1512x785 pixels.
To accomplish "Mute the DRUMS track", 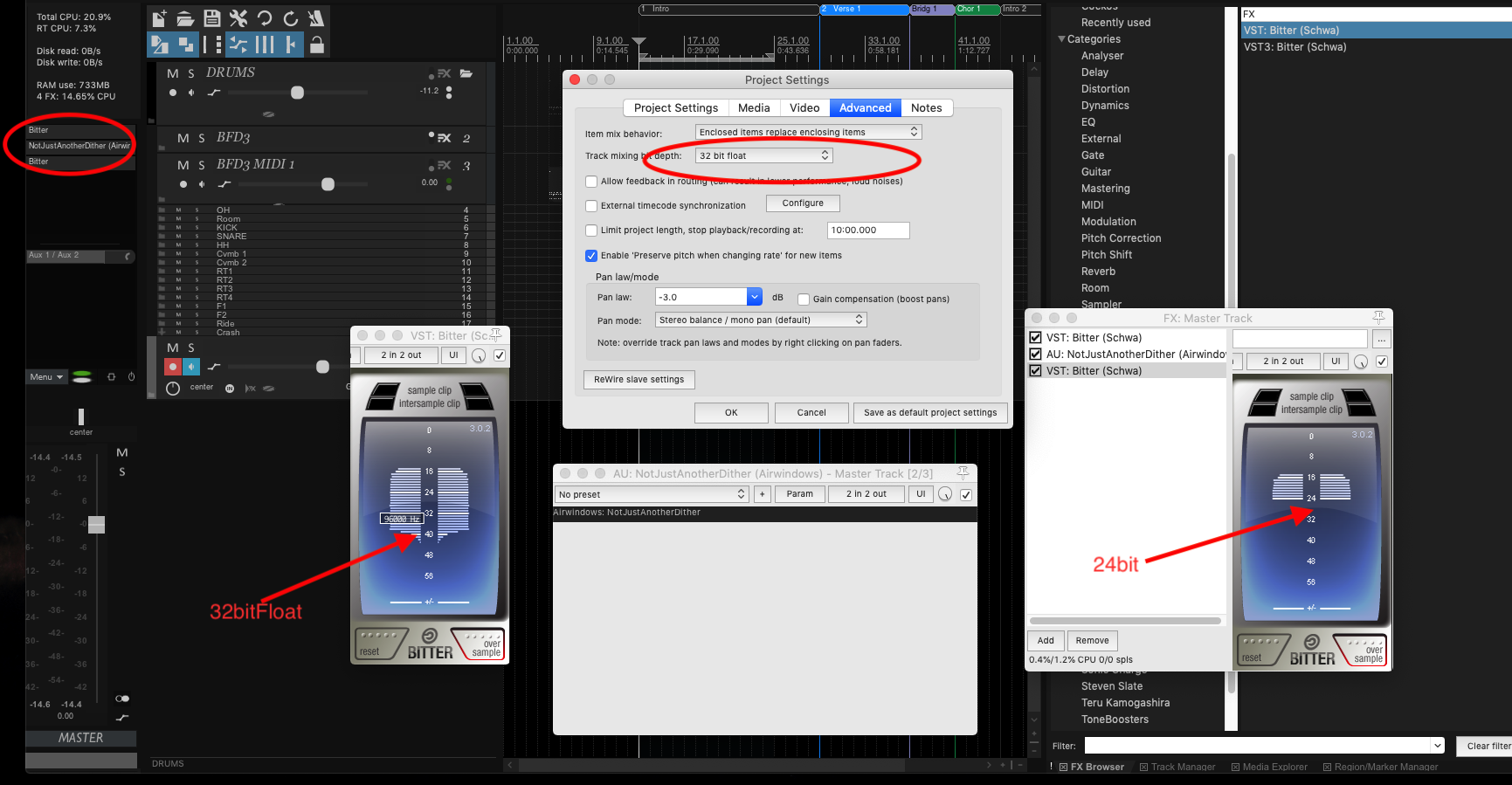I will coord(173,73).
